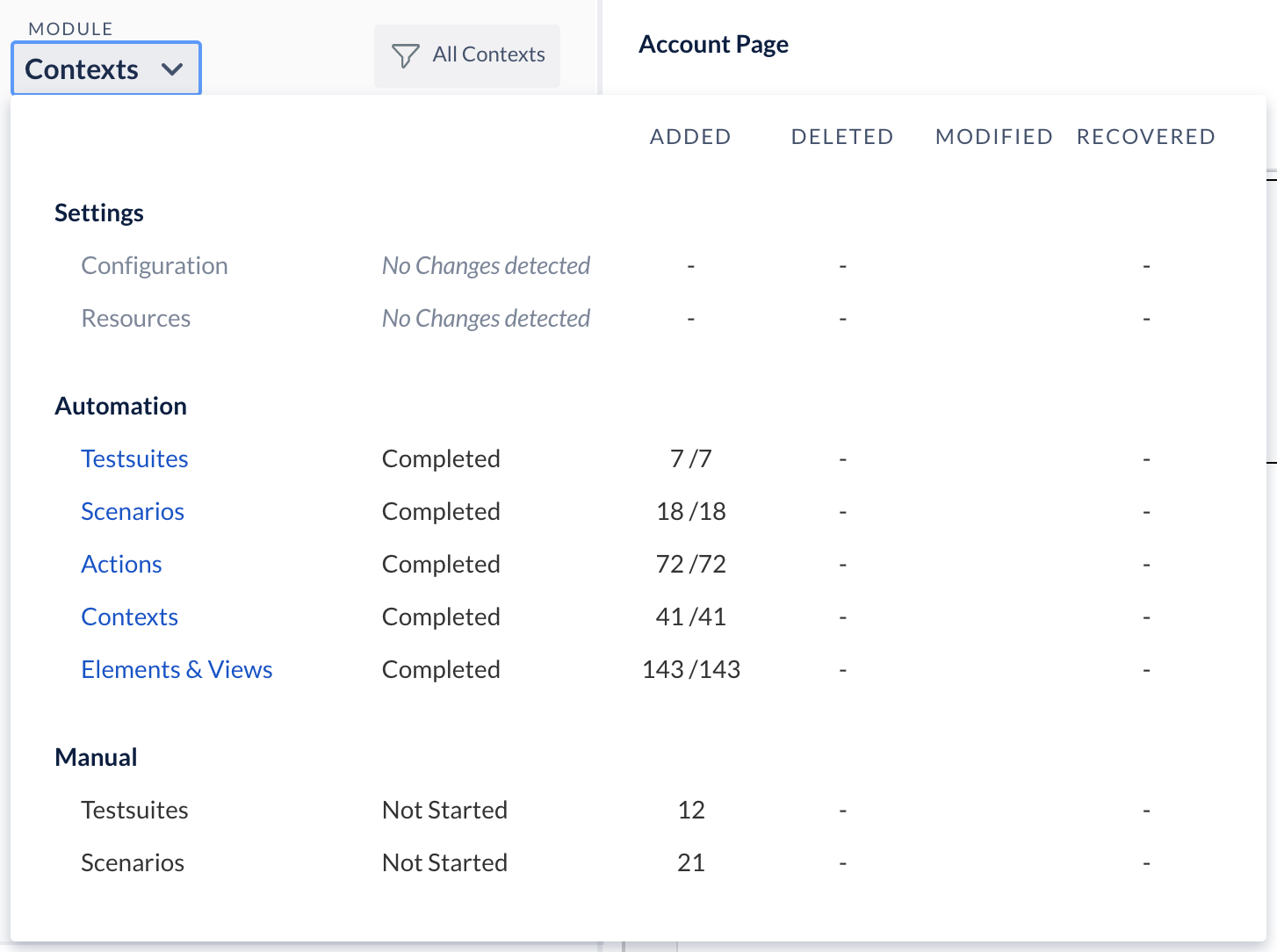Open the Elements & Views link
Image resolution: width=1277 pixels, height=952 pixels.
(177, 669)
